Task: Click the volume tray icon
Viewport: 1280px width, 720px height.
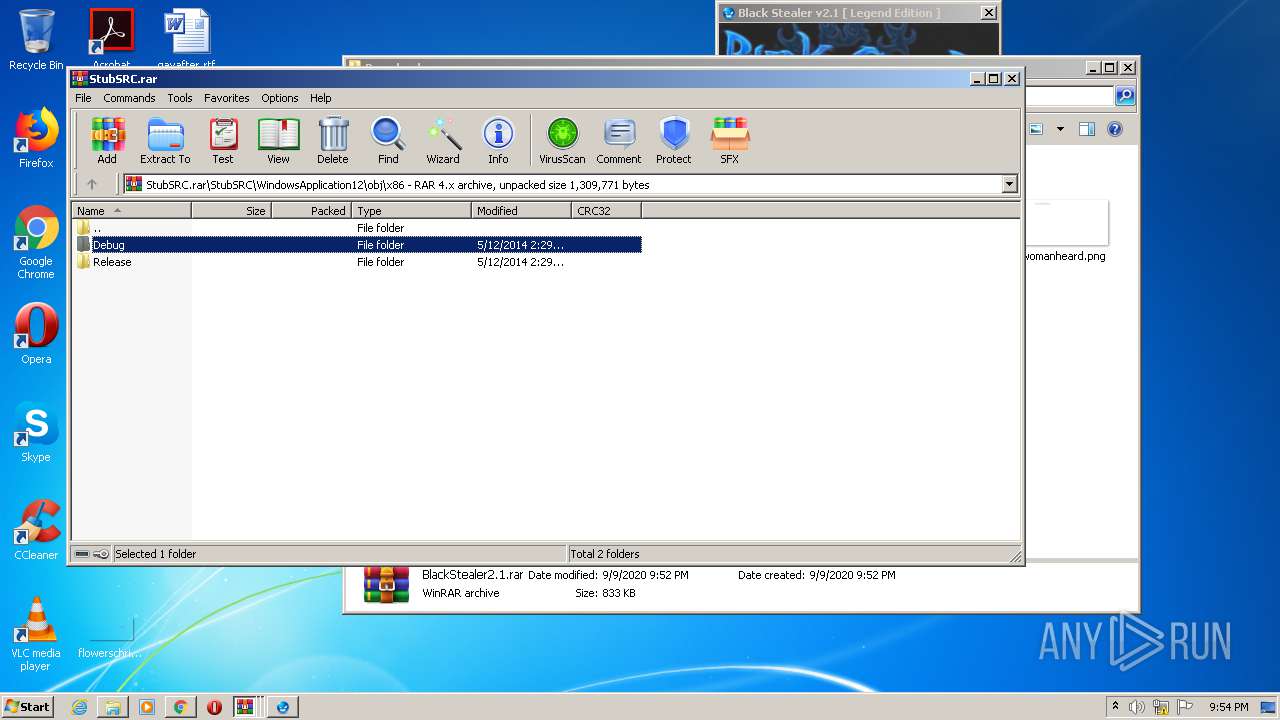Action: click(1136, 707)
